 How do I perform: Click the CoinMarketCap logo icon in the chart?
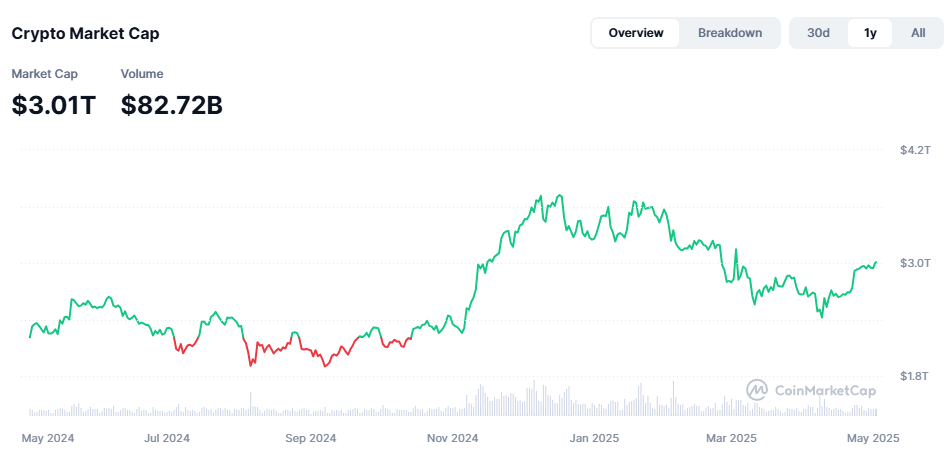pos(757,390)
